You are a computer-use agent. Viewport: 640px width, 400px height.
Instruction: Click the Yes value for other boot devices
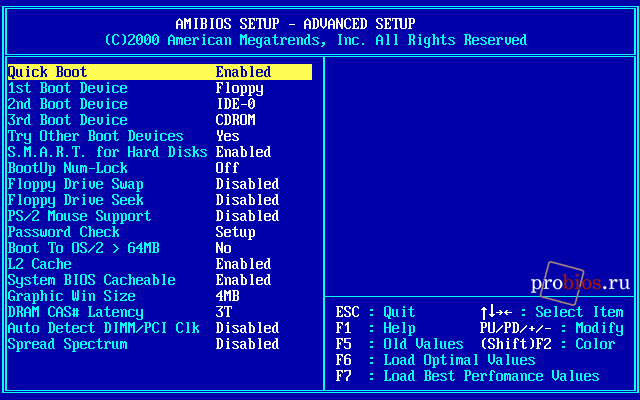(x=227, y=136)
